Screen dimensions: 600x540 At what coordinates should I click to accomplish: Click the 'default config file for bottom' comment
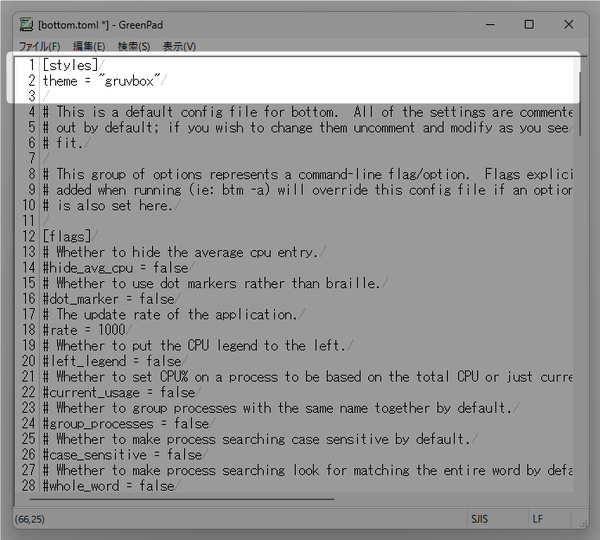307,112
